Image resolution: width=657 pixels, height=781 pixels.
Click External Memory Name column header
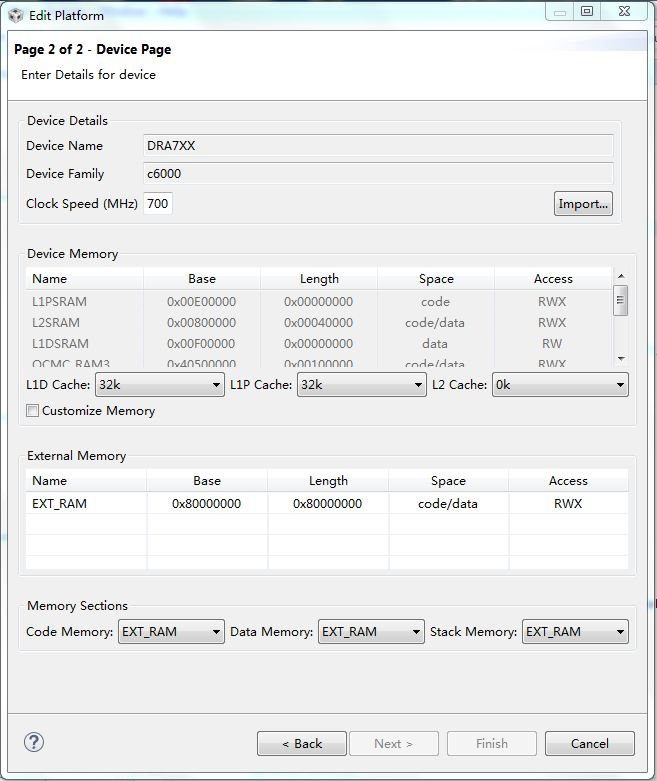tap(86, 480)
